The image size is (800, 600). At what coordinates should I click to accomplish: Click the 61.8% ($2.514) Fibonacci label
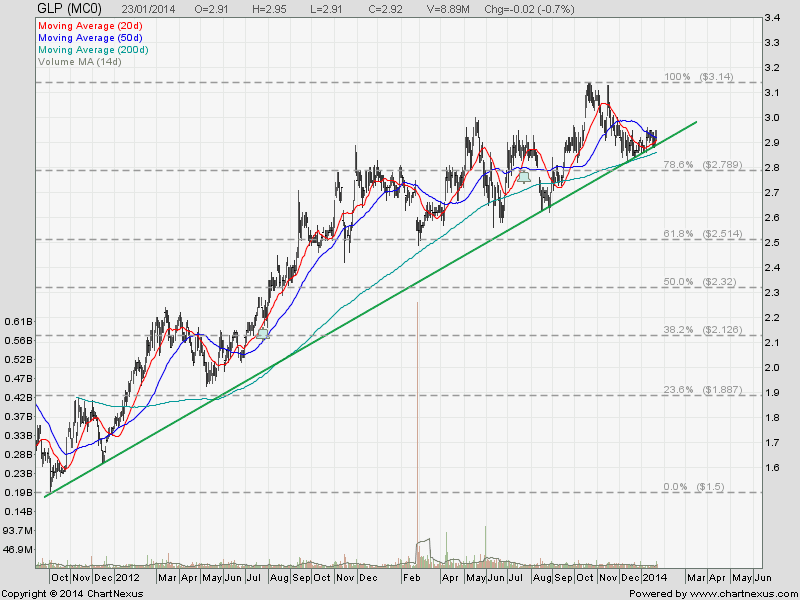click(x=703, y=234)
